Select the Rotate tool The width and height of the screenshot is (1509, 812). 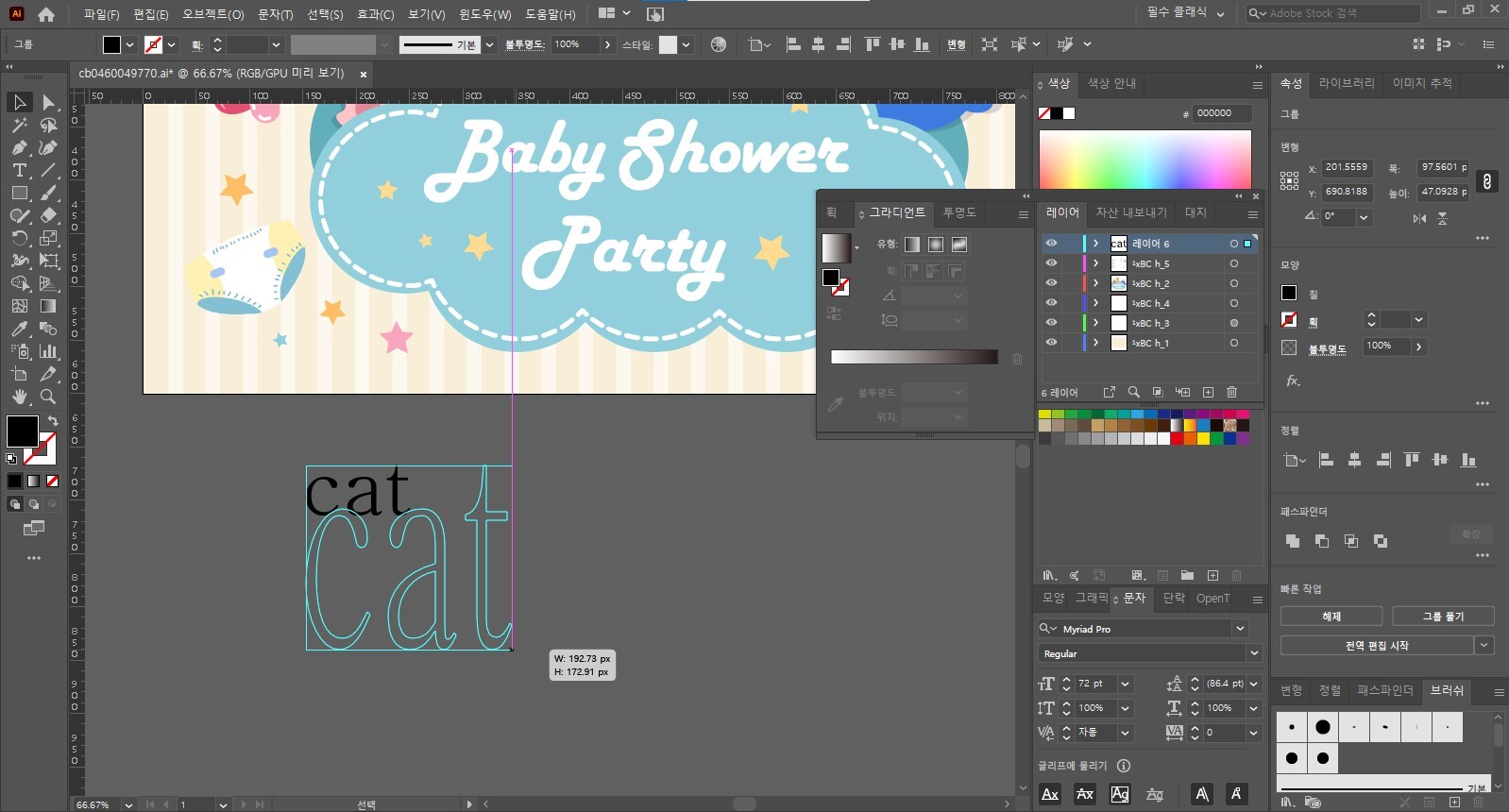point(19,239)
